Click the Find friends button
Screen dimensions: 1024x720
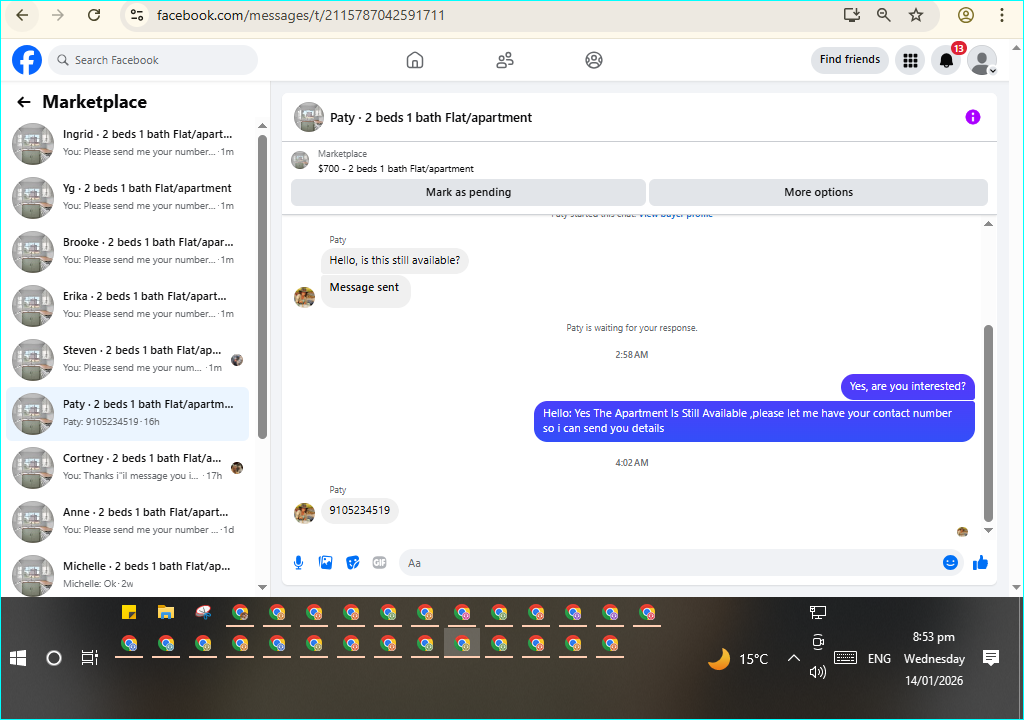click(x=850, y=59)
